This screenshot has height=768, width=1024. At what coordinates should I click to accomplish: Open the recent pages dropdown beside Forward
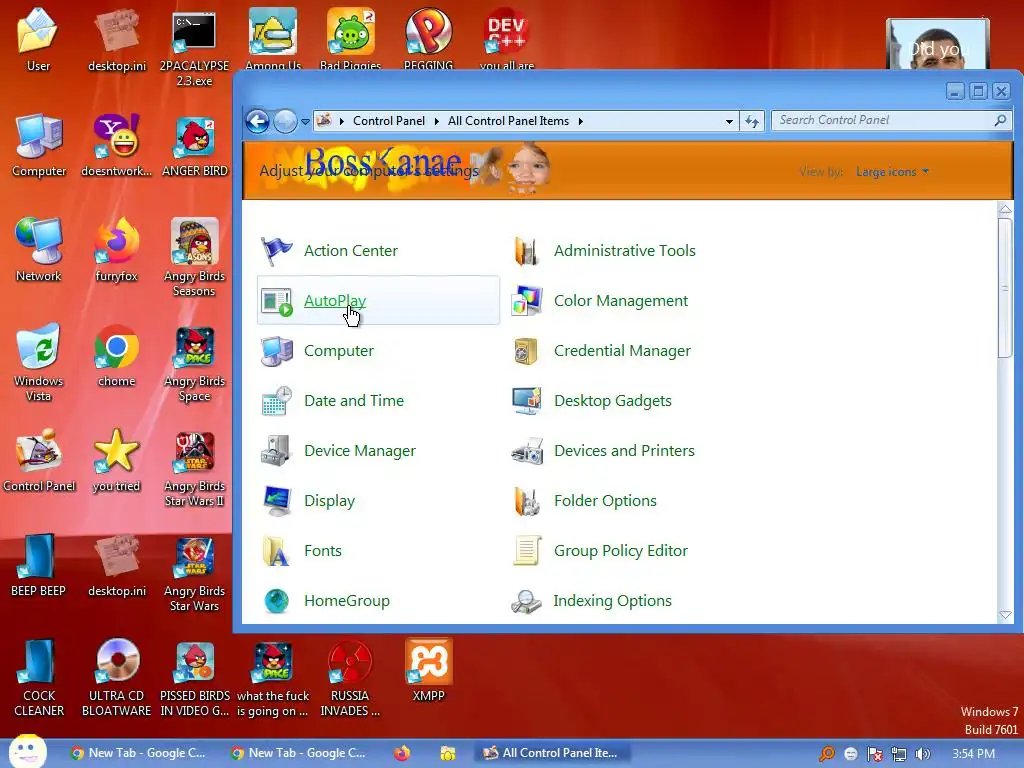tap(305, 121)
